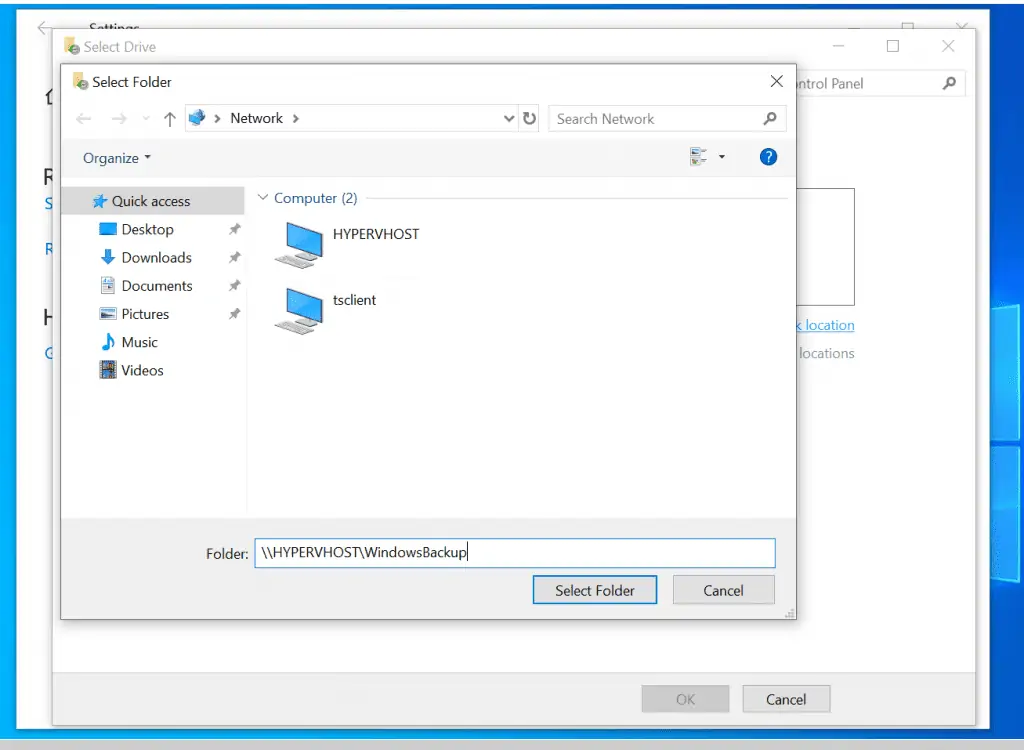Image resolution: width=1024 pixels, height=750 pixels.
Task: Select Music in the sidebar
Action: [139, 342]
